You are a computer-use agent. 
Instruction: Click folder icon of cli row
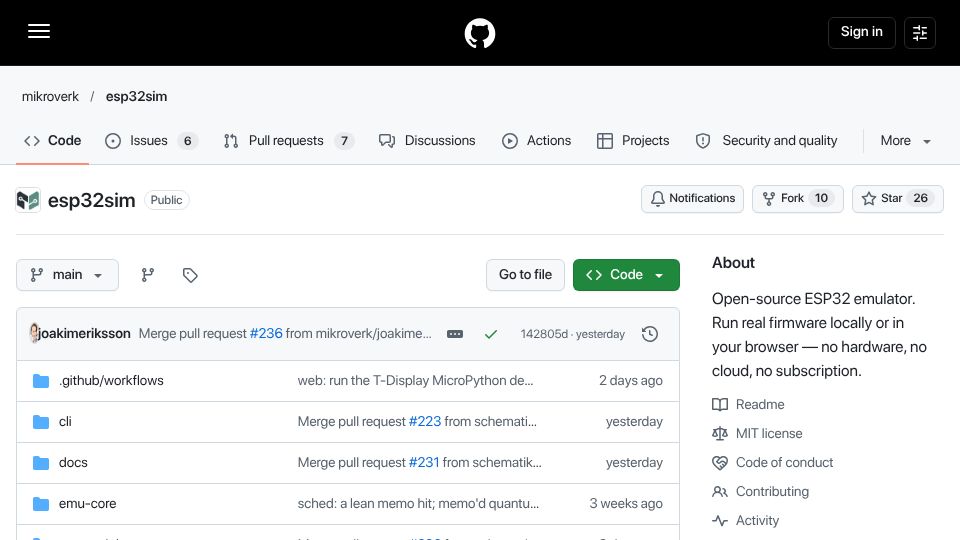coord(41,422)
